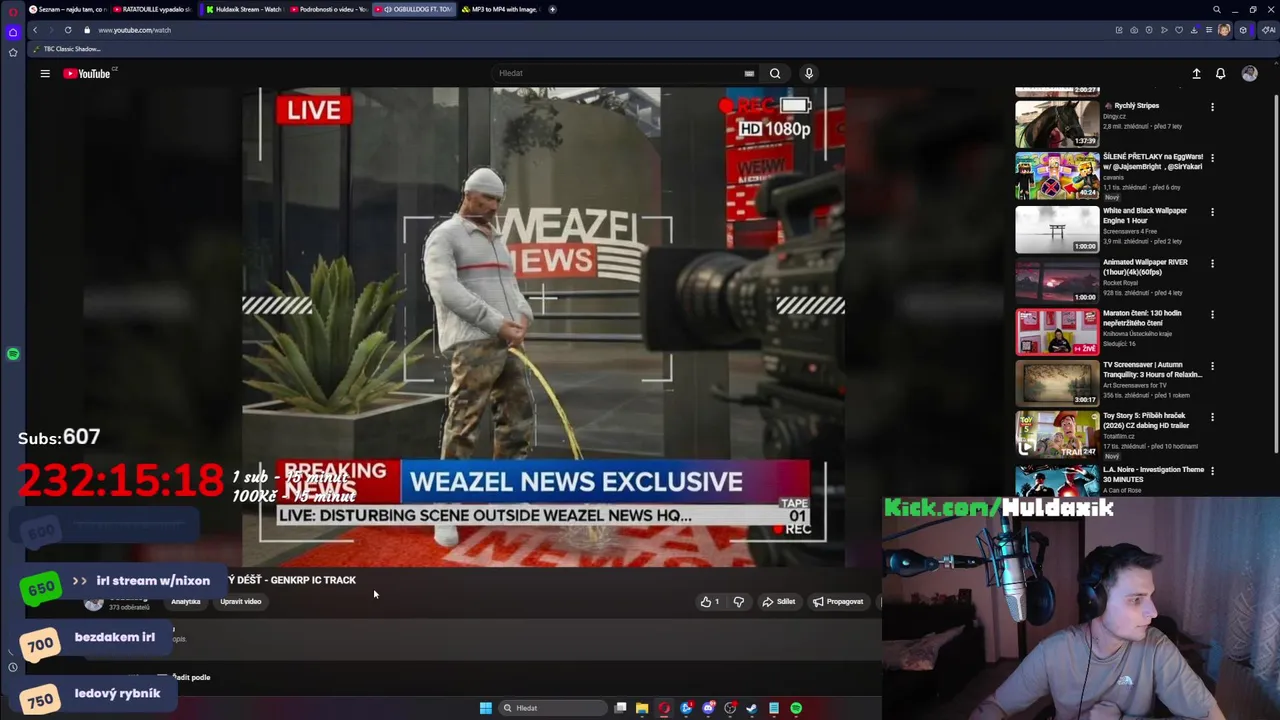Screen dimensions: 1280x720
Task: Open White and Black Wallpaper thumbnail
Action: [1057, 229]
